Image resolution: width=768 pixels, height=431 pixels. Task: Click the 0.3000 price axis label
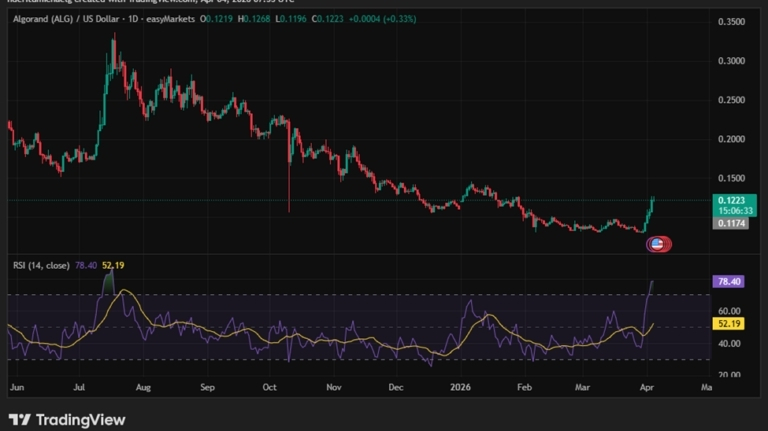click(x=731, y=61)
